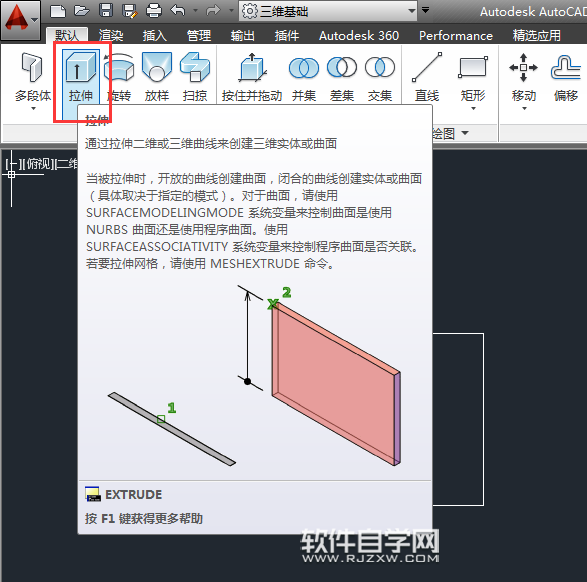This screenshot has width=587, height=582.
Task: Open the redo history dropdown arrow
Action: tap(231, 11)
